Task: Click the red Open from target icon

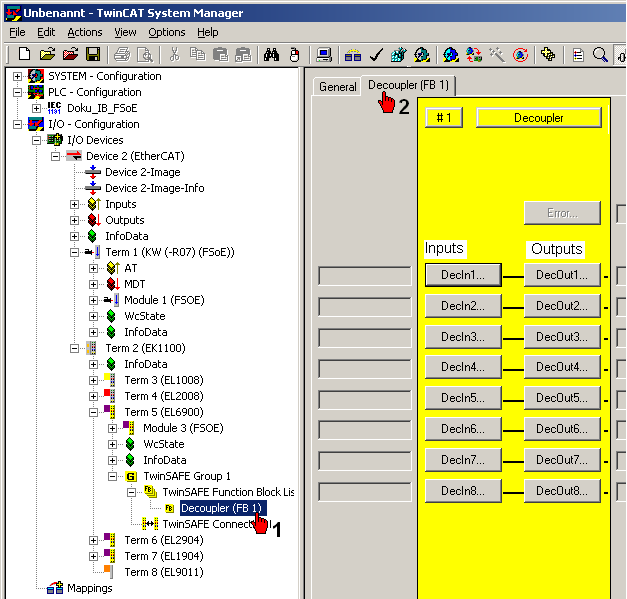Action: (x=70, y=54)
